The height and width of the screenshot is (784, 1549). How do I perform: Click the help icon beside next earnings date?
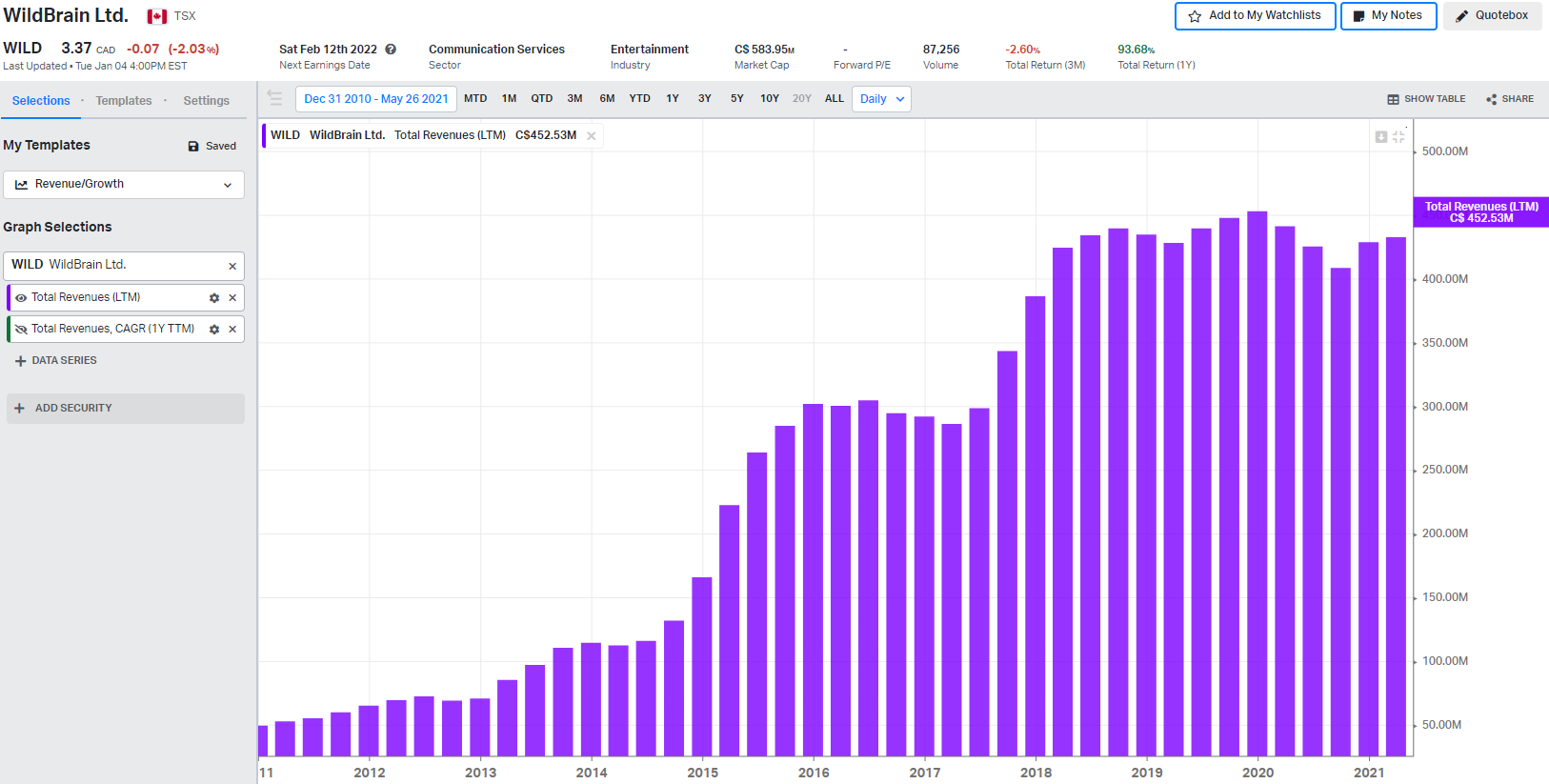click(391, 50)
